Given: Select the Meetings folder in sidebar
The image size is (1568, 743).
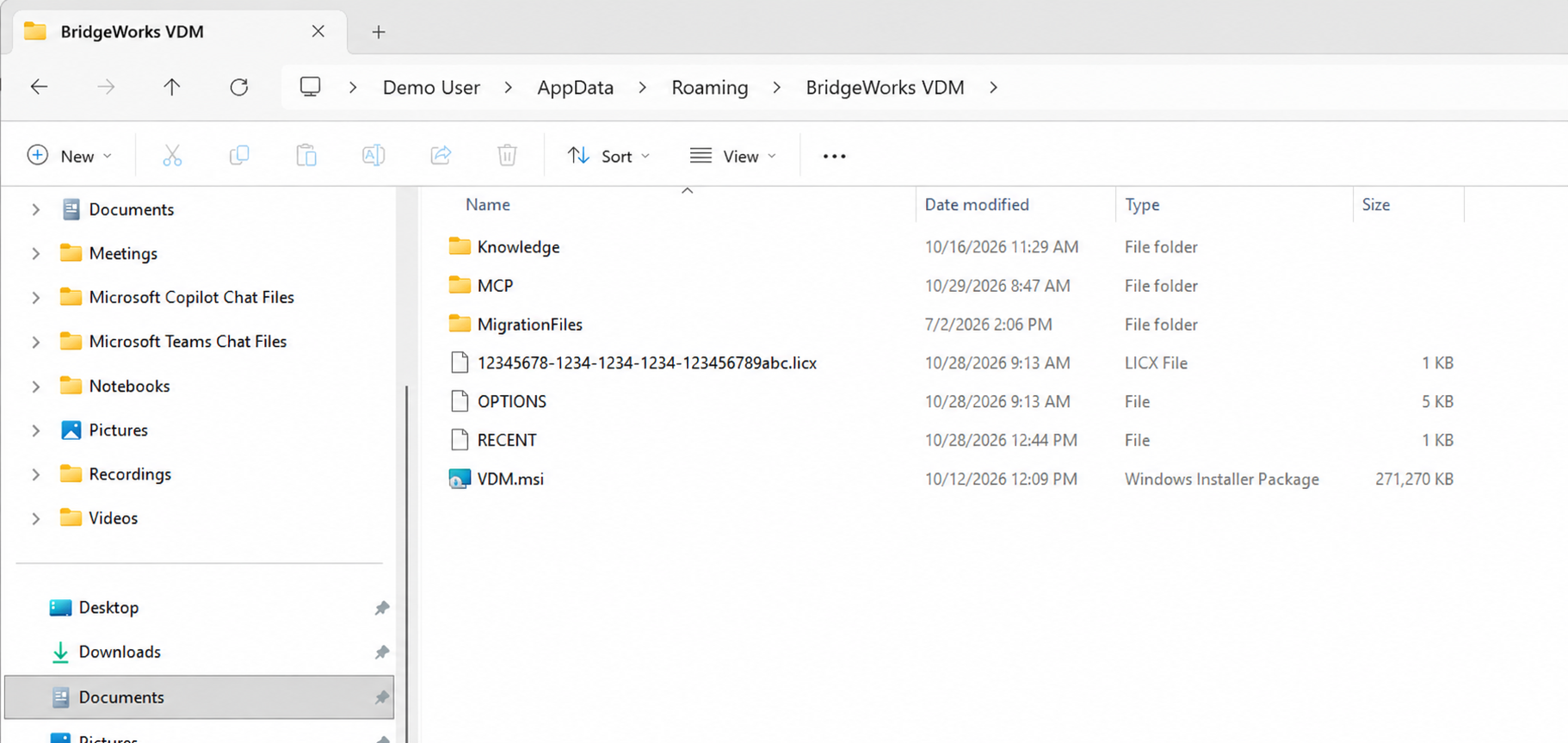Looking at the screenshot, I should click(x=123, y=253).
